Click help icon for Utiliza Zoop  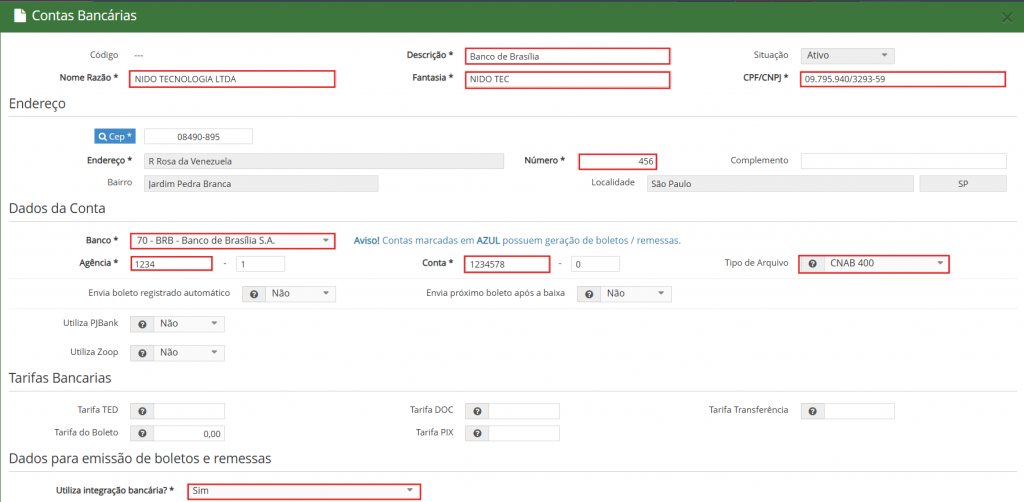pyautogui.click(x=142, y=353)
